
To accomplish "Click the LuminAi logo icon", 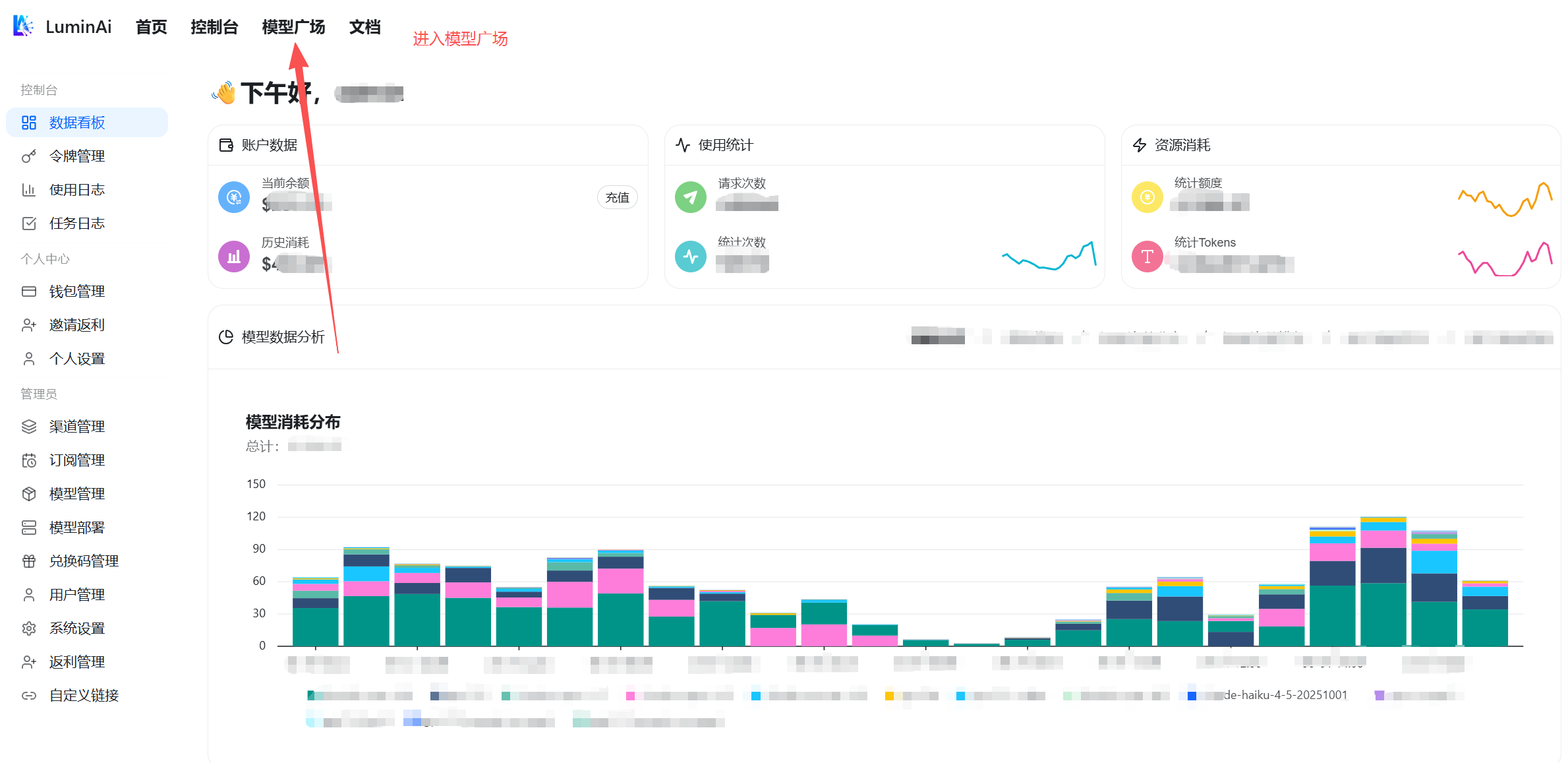I will (x=23, y=26).
